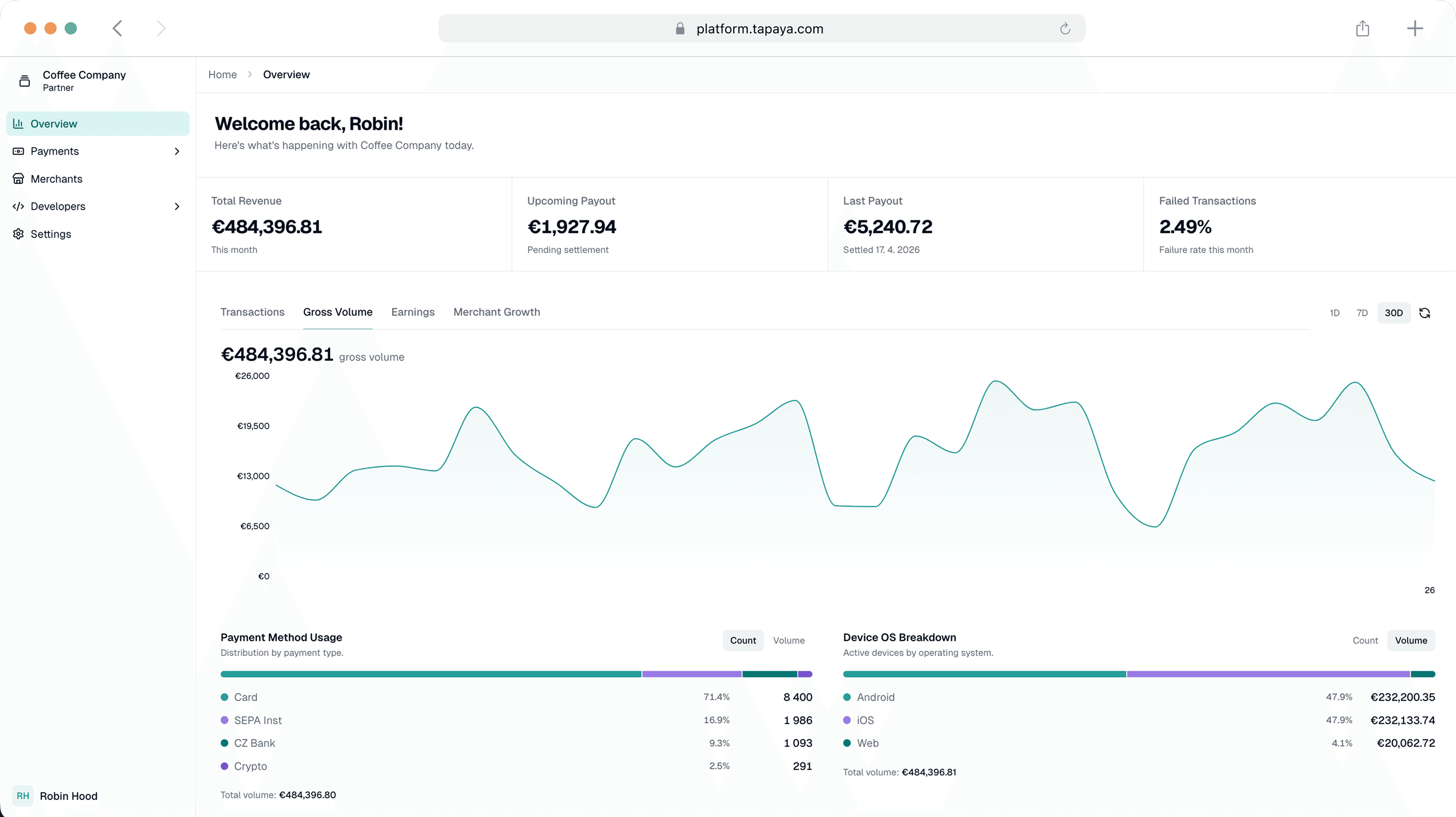Viewport: 1456px width, 817px height.
Task: Open the Robin Hood profile avatar
Action: (x=23, y=795)
